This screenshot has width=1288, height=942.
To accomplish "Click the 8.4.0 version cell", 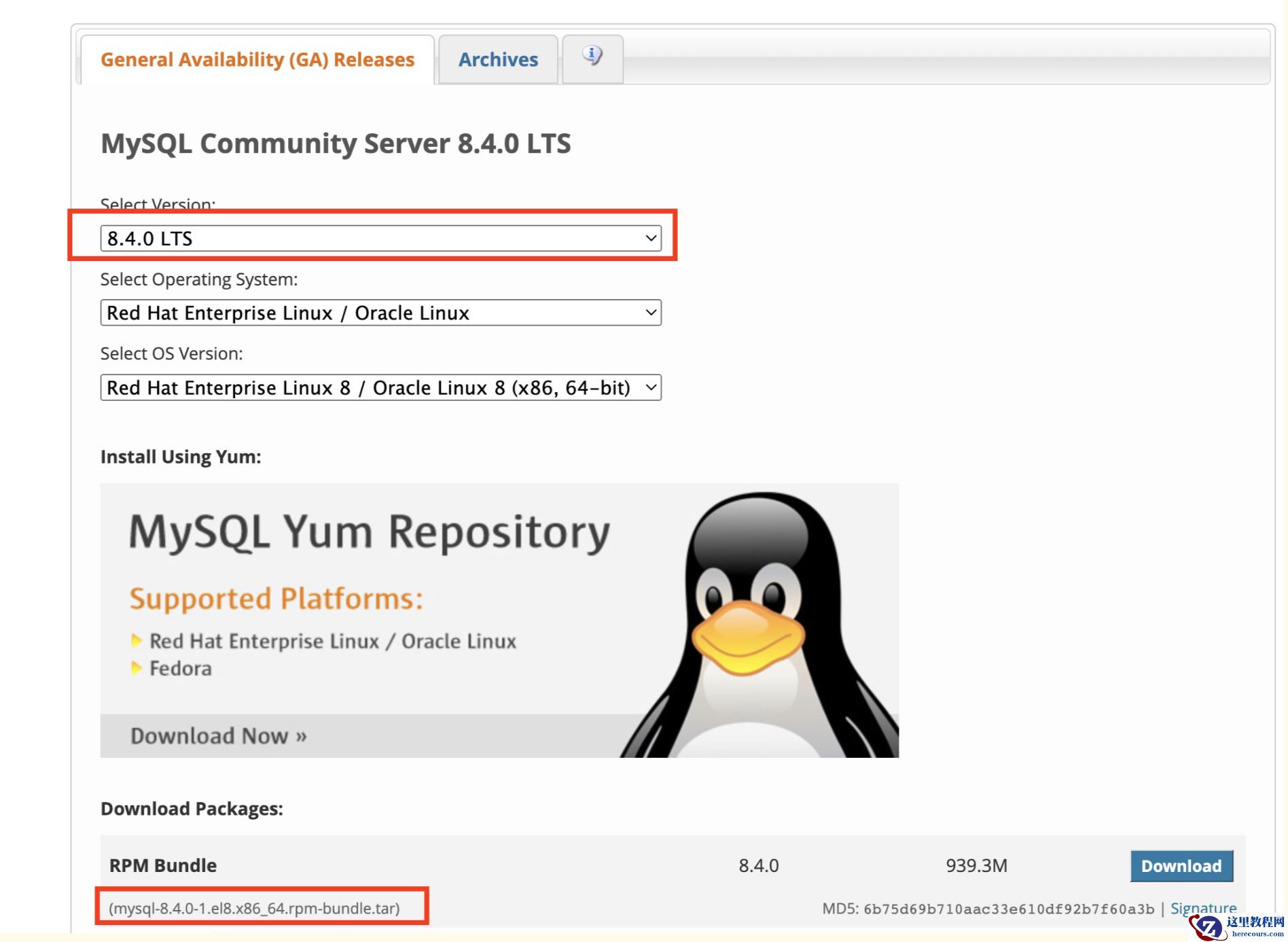I will (759, 866).
